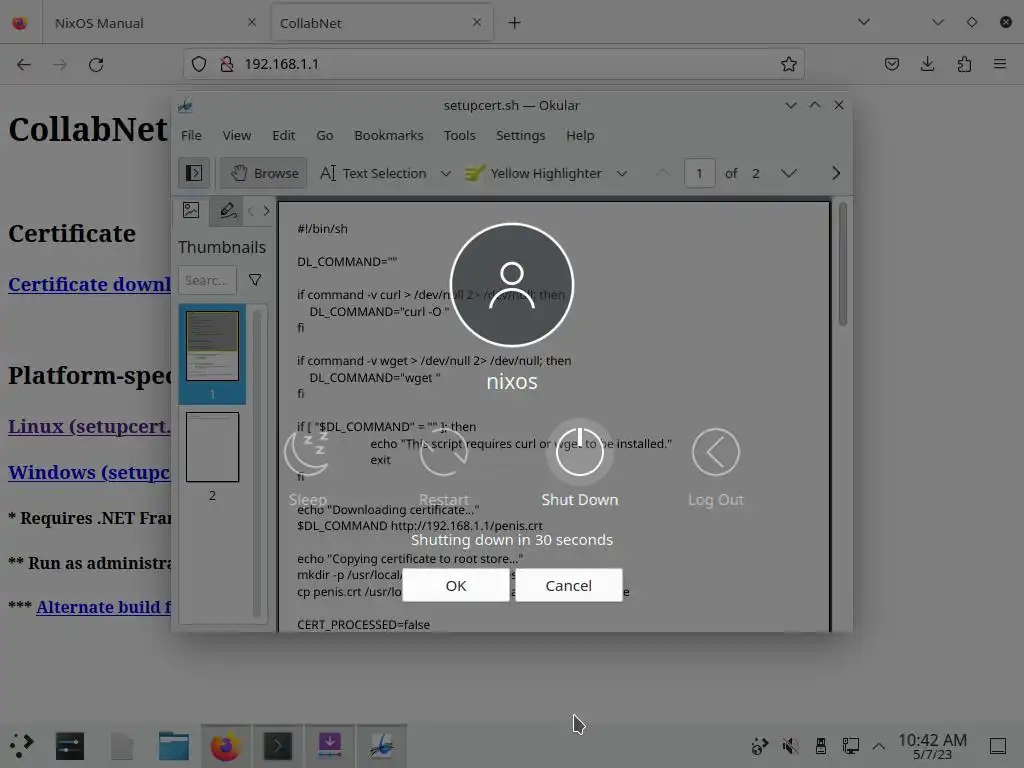Choose the Sleep power option

[308, 468]
